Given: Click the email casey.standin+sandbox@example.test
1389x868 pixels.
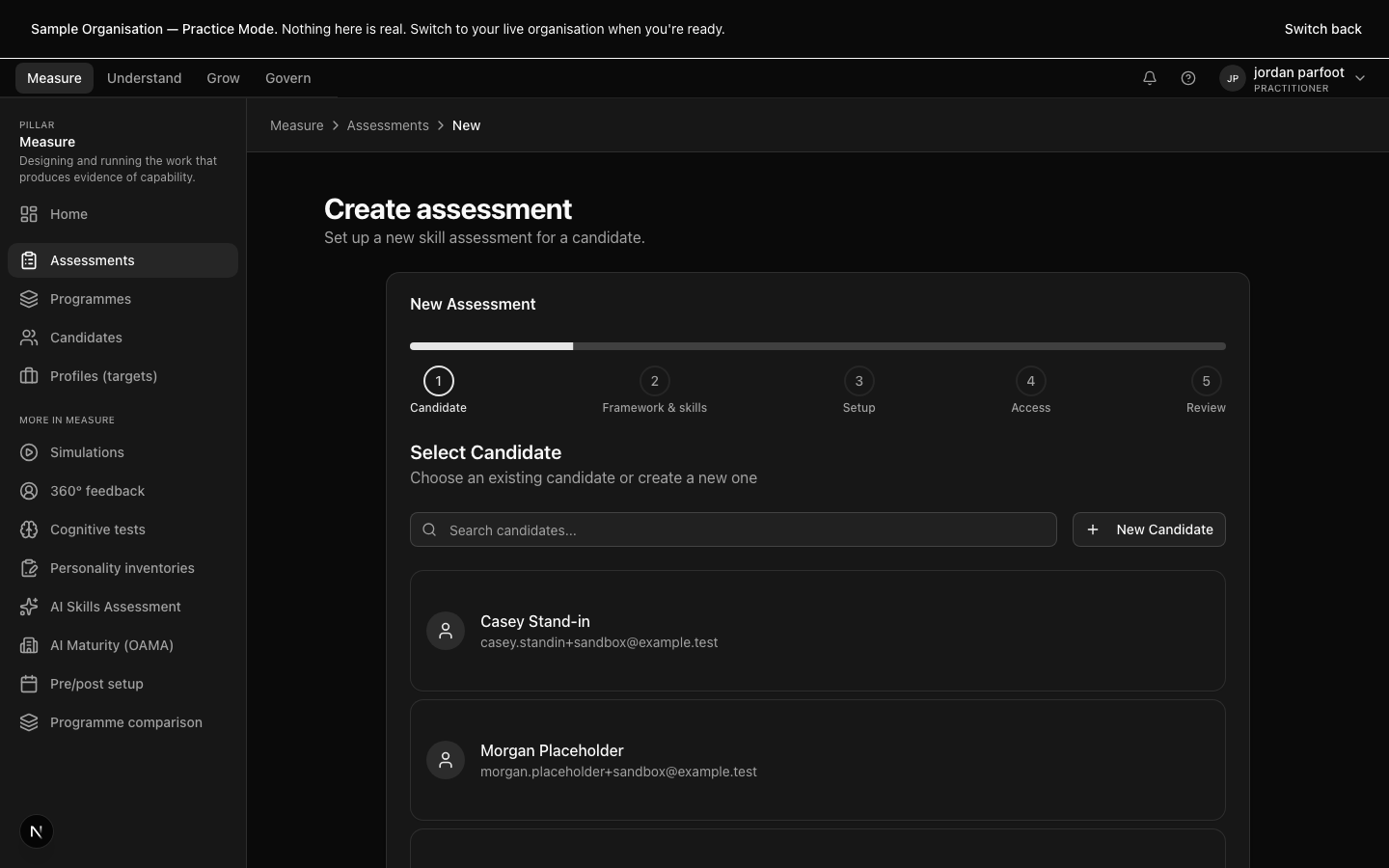Looking at the screenshot, I should pyautogui.click(x=599, y=642).
